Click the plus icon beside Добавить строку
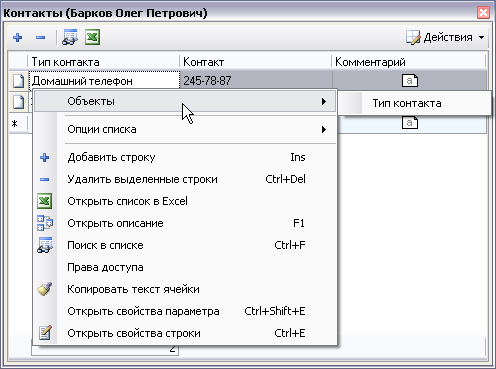 (x=45, y=157)
